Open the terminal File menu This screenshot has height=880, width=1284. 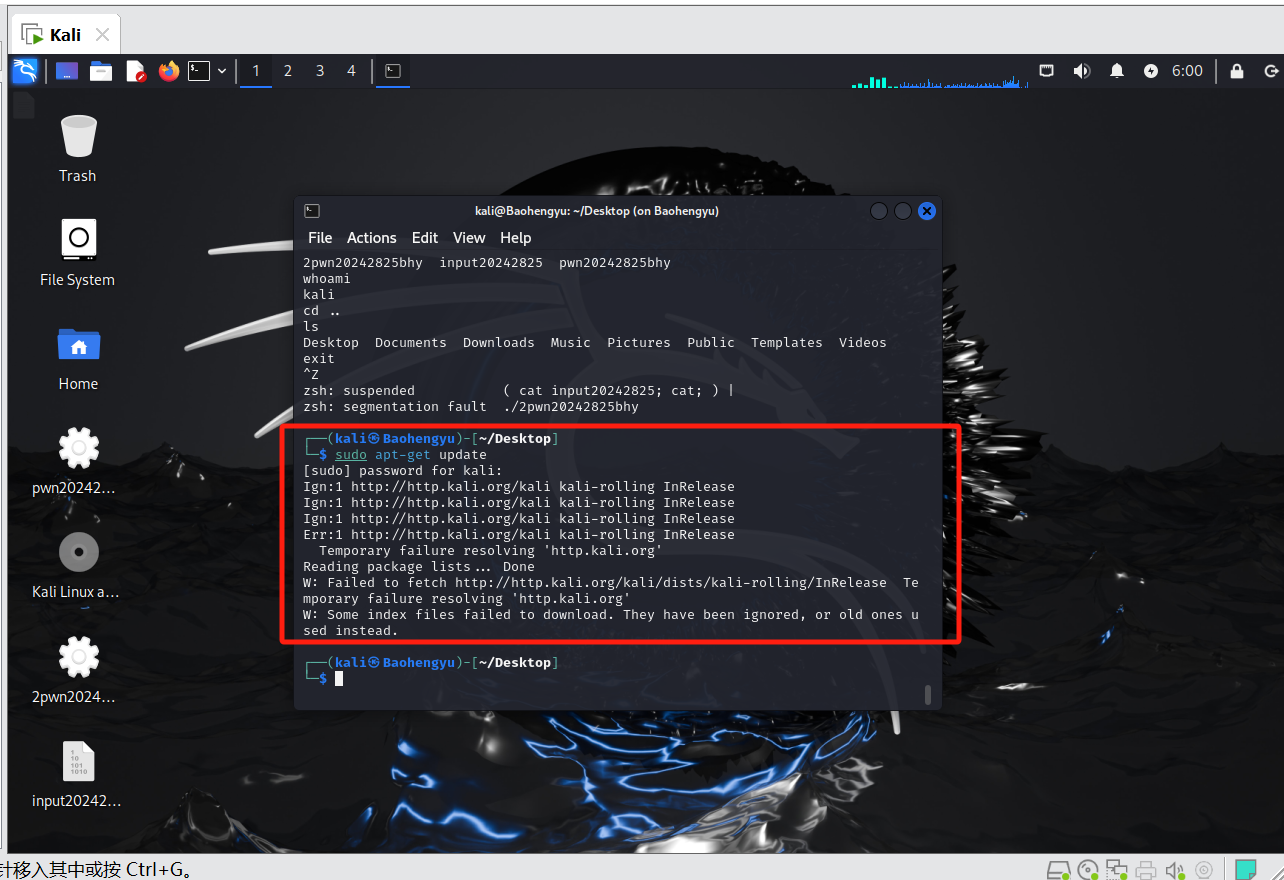pos(320,238)
